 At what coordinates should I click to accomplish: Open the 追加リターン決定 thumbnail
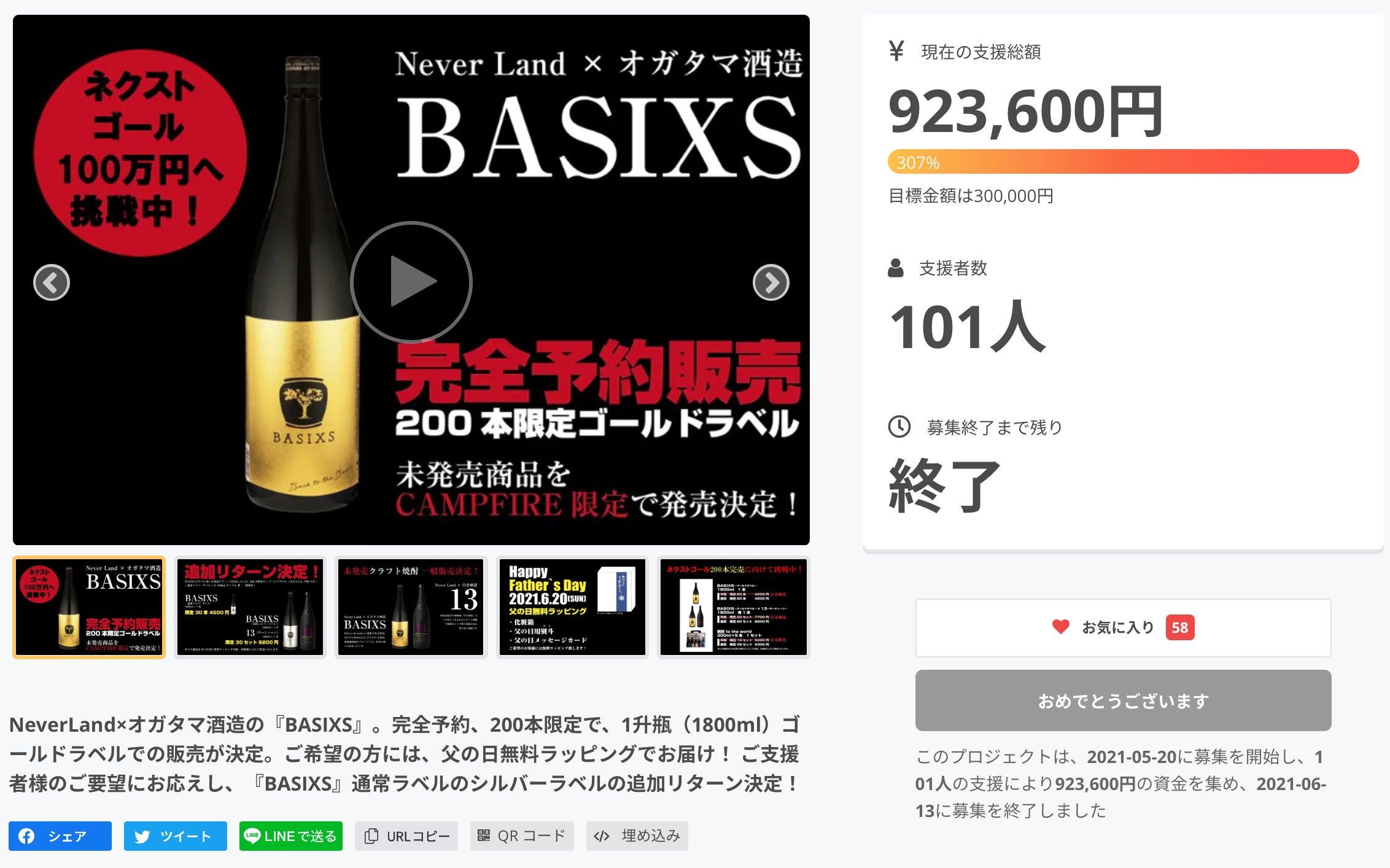point(250,607)
